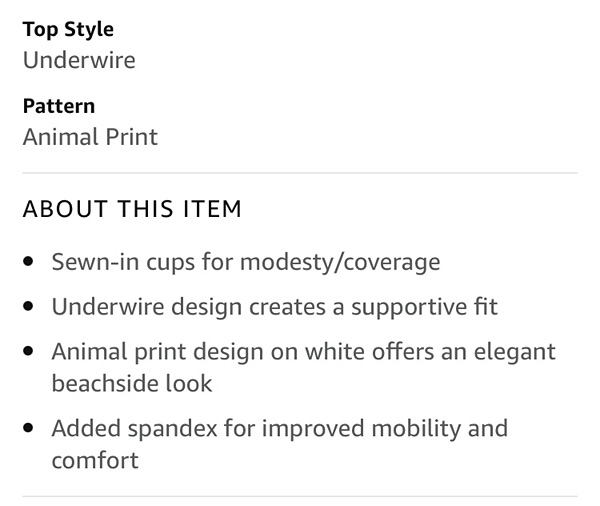Click the animal print design on white line

click(x=303, y=351)
